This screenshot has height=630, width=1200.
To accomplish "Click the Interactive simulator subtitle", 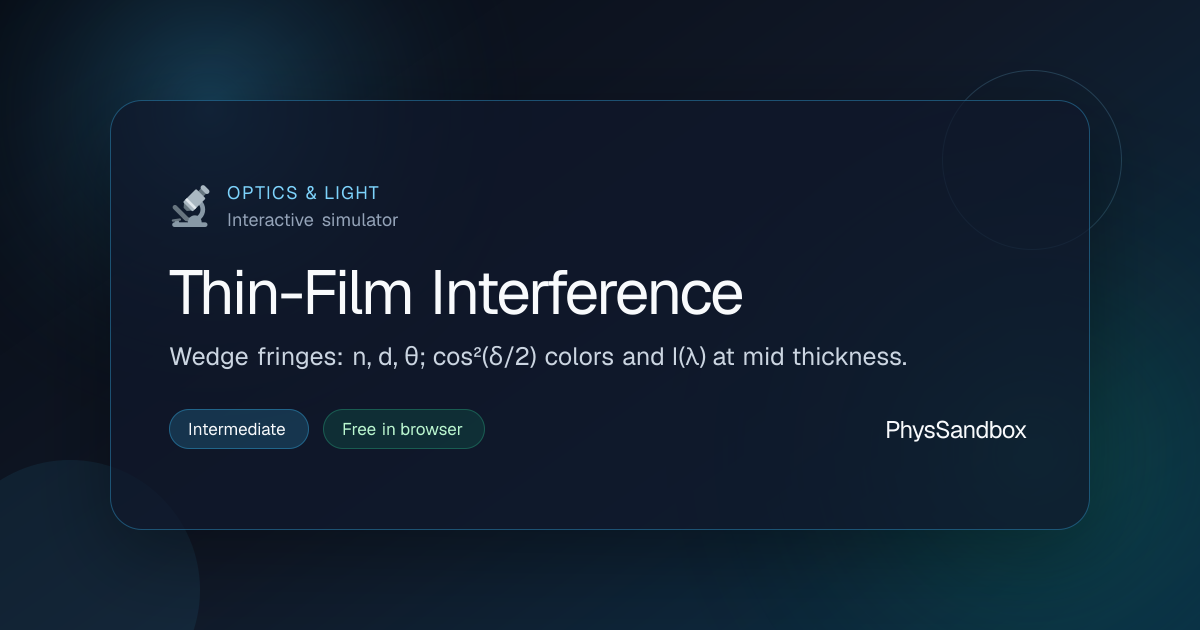I will (312, 220).
